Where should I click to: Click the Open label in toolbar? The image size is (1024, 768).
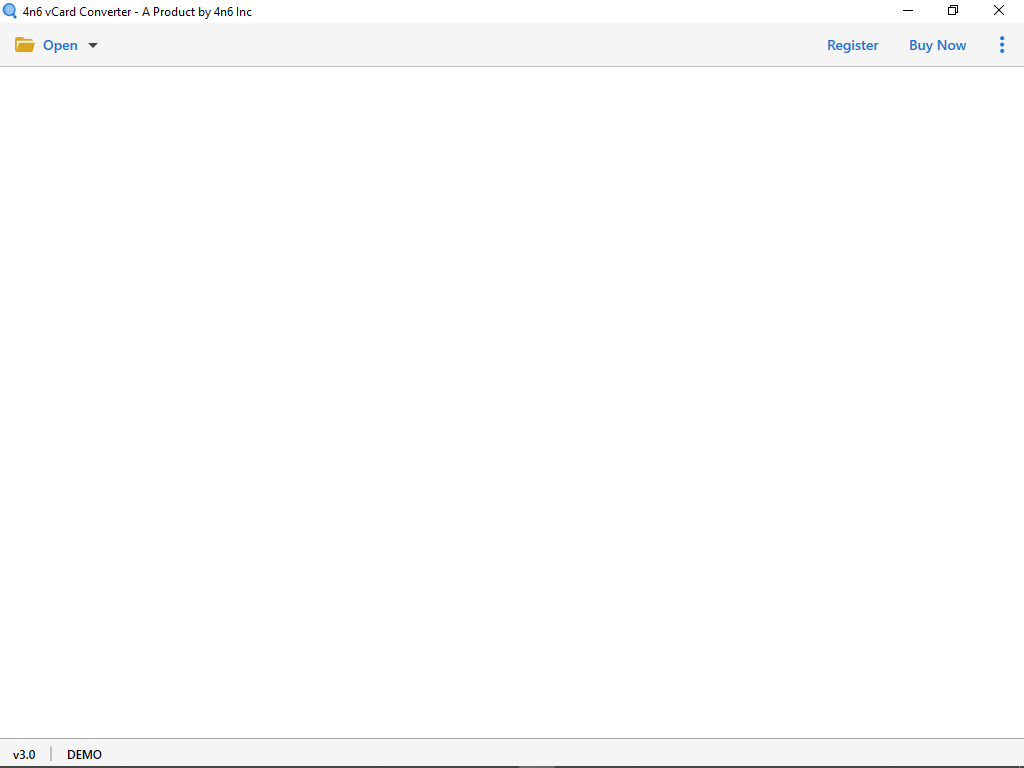[x=60, y=45]
